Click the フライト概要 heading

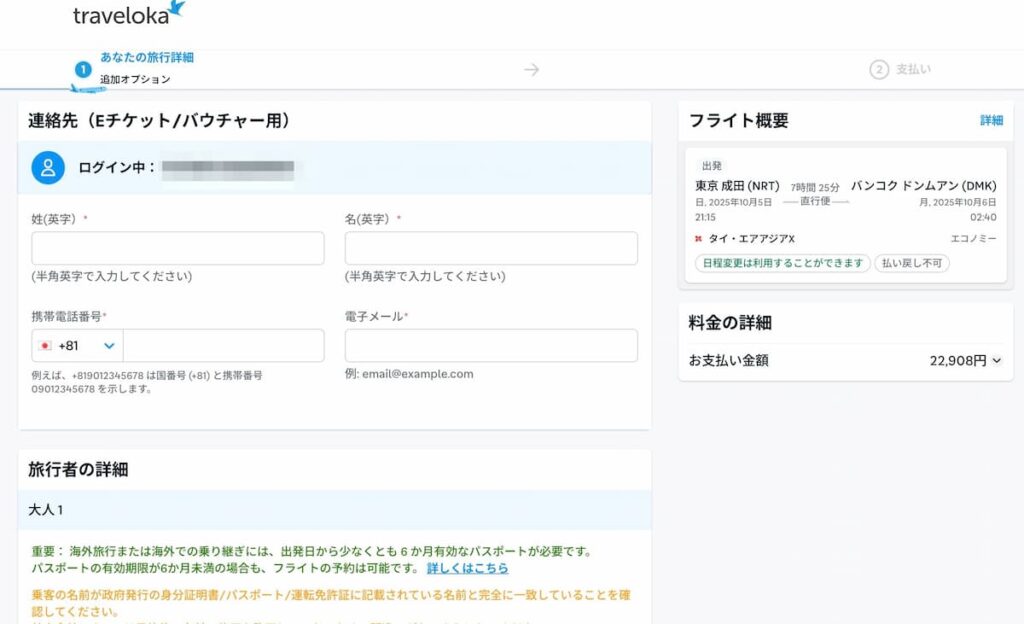click(x=739, y=120)
